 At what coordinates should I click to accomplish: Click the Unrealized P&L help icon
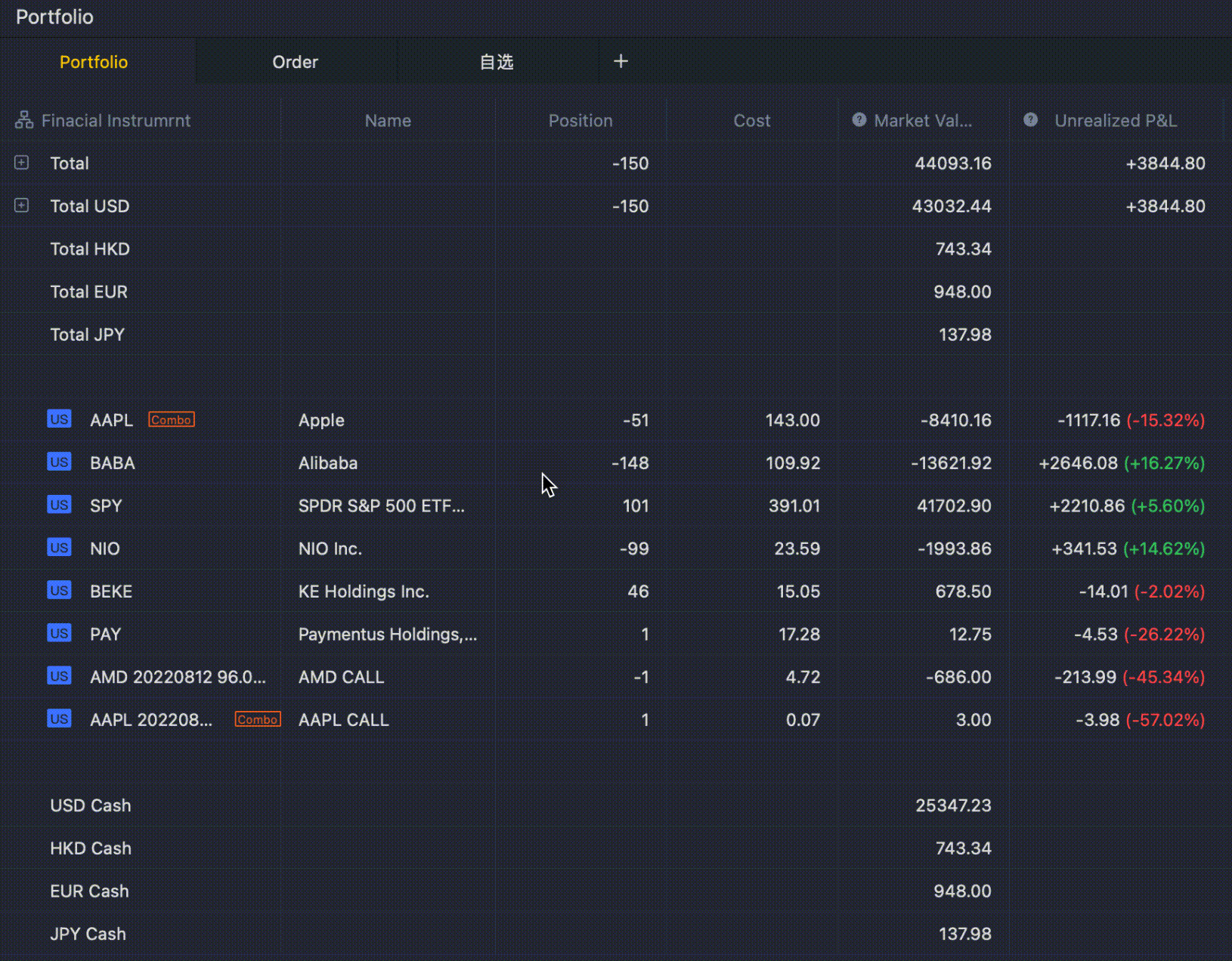pyautogui.click(x=1030, y=120)
